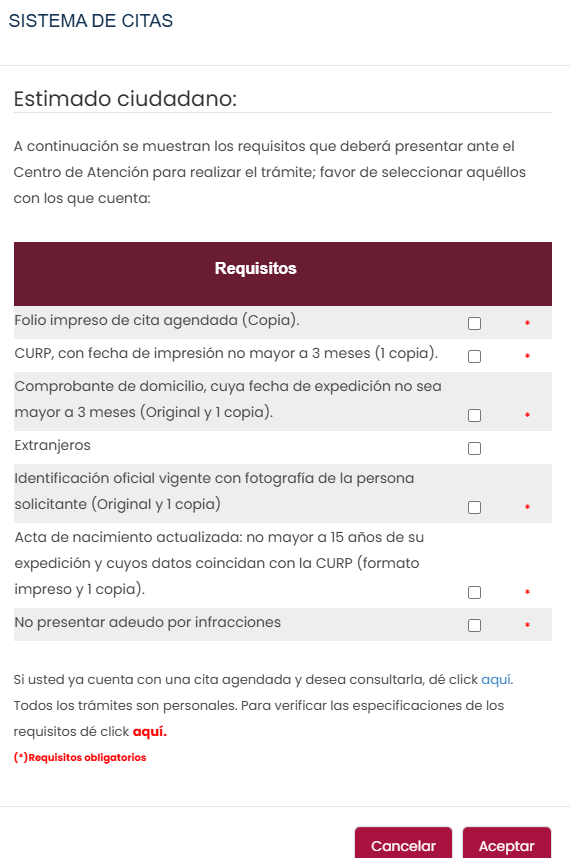Select the Comprobante de domicilio checkbox
The width and height of the screenshot is (570, 858).
(474, 415)
